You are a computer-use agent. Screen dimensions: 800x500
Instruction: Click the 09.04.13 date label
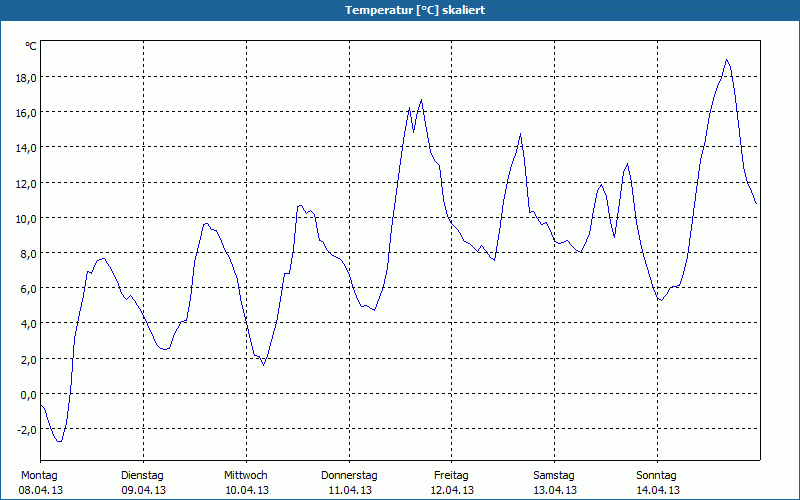tap(143, 490)
